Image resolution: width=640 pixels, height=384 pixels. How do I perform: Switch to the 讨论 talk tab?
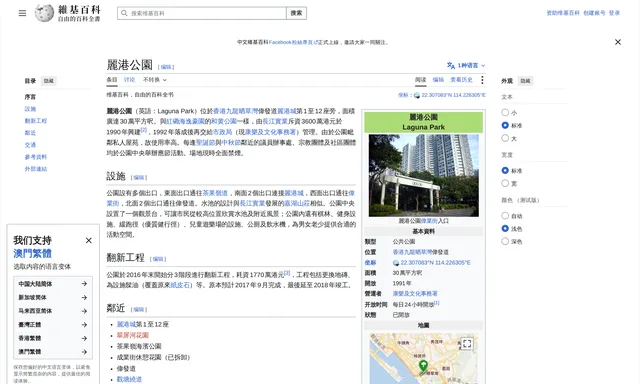click(129, 80)
